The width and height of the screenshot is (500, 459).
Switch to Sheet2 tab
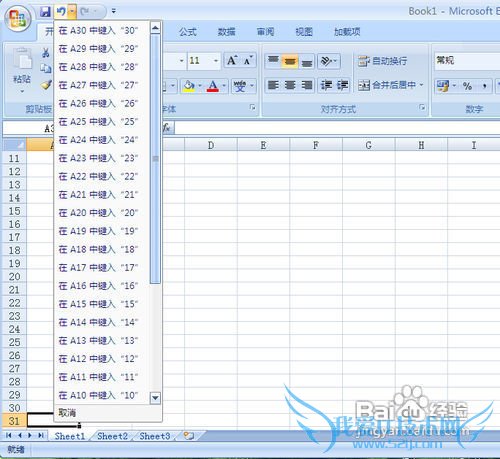[x=112, y=436]
